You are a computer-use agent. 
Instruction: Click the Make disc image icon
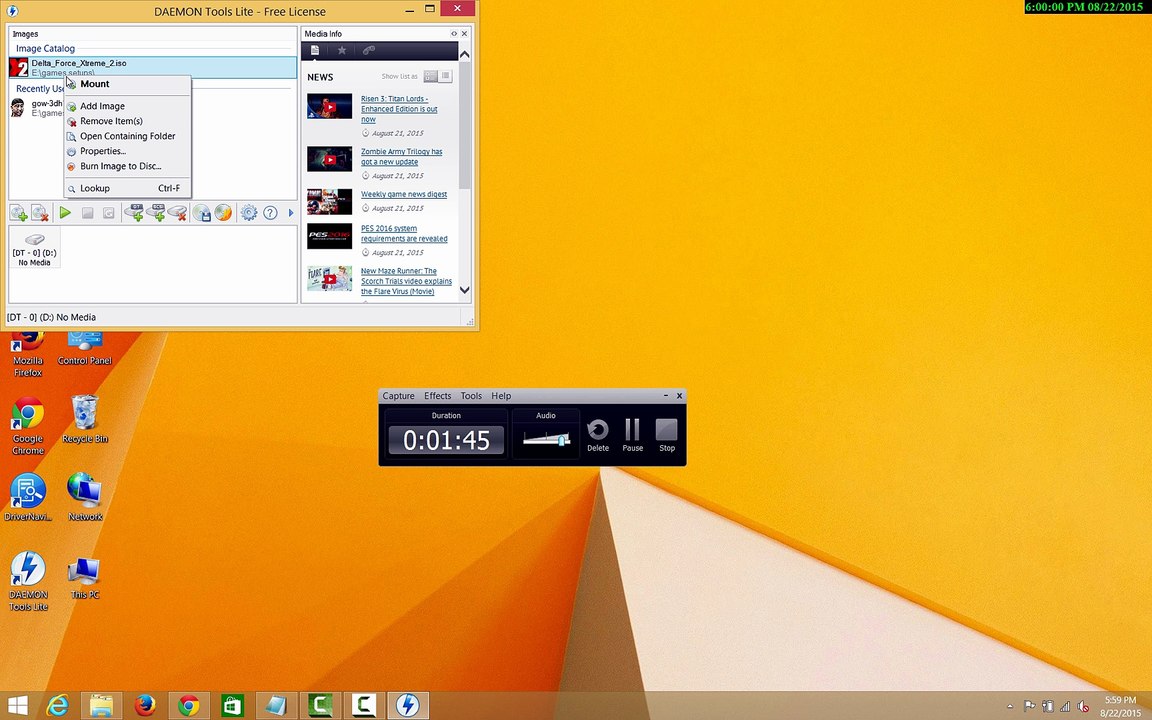click(x=202, y=213)
